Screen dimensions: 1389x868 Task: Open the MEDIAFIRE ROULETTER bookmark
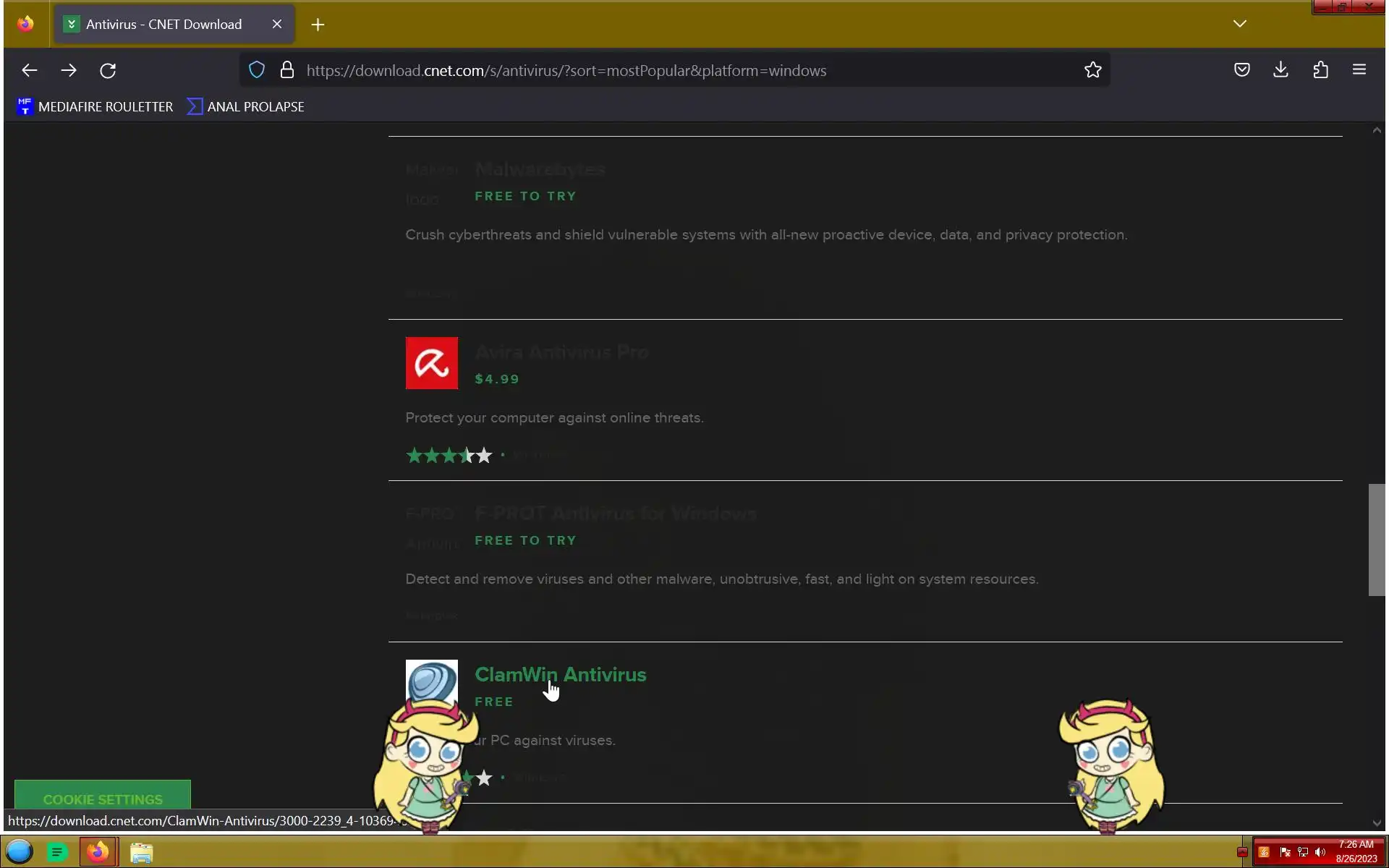pos(95,107)
